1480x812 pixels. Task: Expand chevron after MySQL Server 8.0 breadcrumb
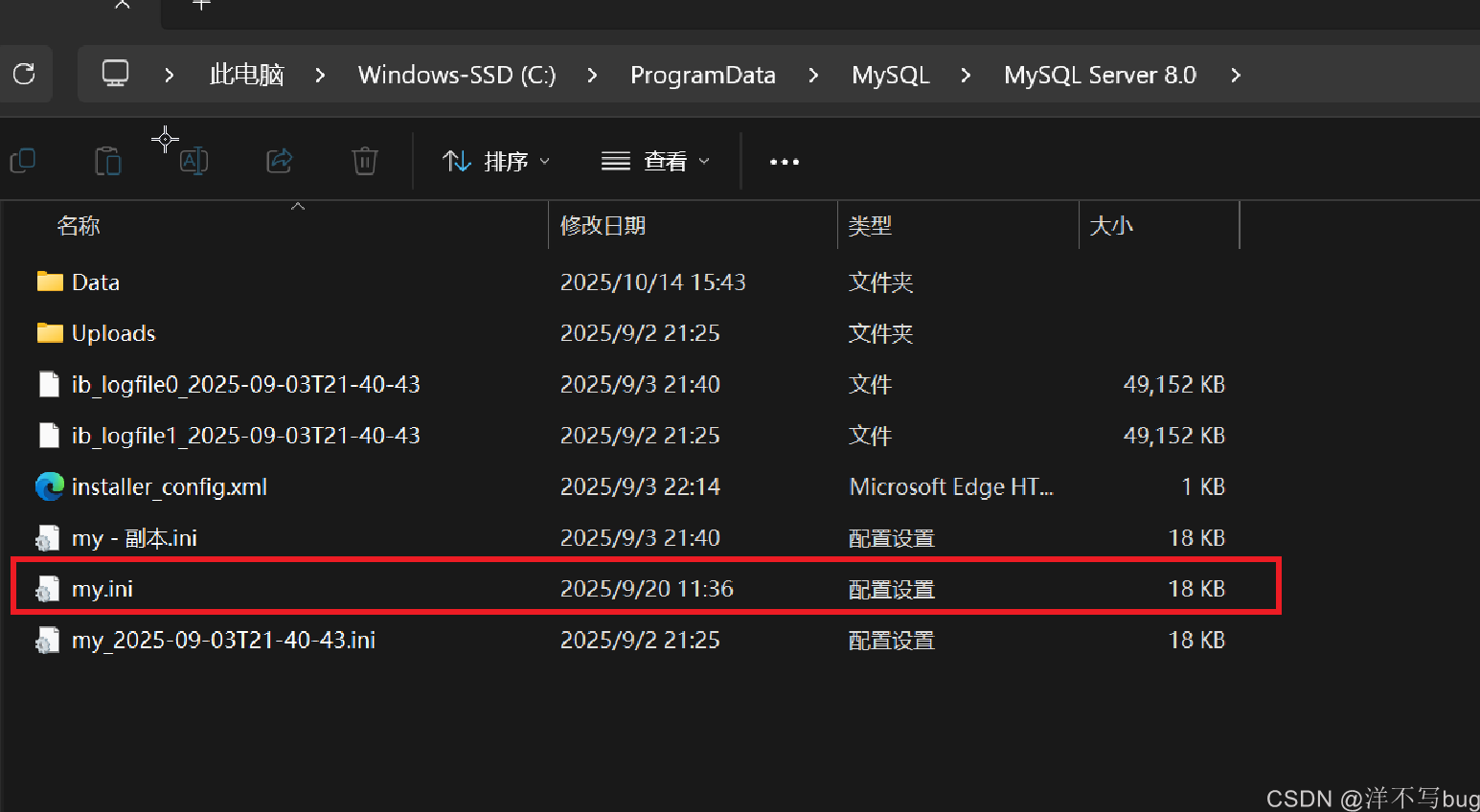pyautogui.click(x=1236, y=75)
